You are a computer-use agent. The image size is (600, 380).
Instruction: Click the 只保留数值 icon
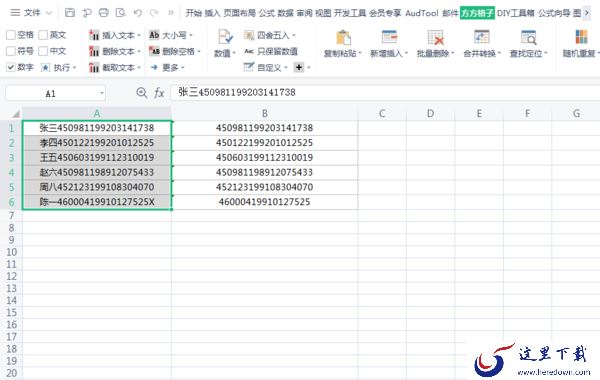(249, 51)
